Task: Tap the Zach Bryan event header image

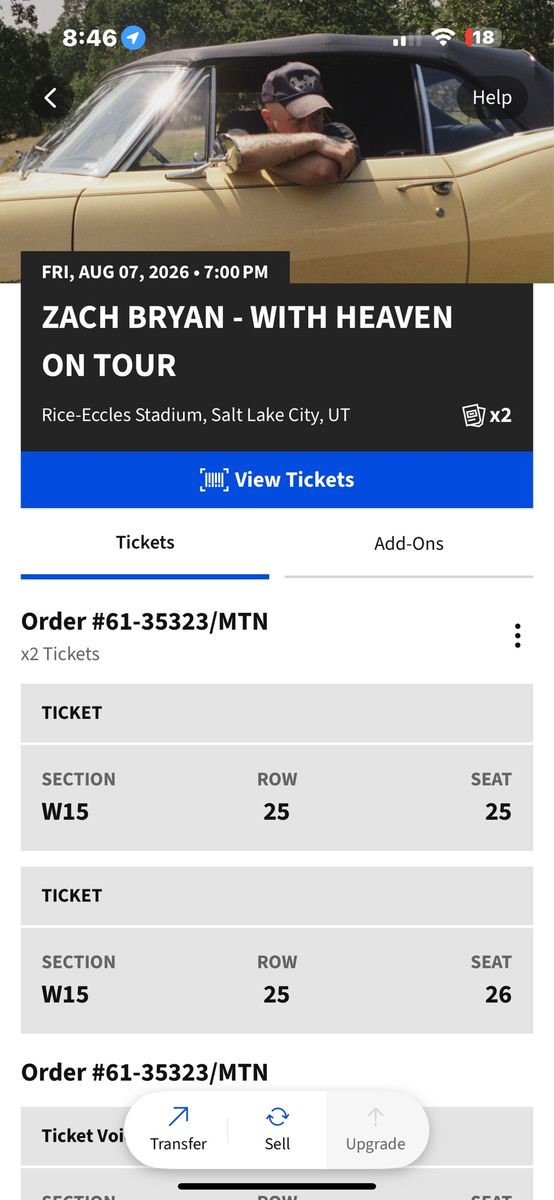Action: (277, 140)
